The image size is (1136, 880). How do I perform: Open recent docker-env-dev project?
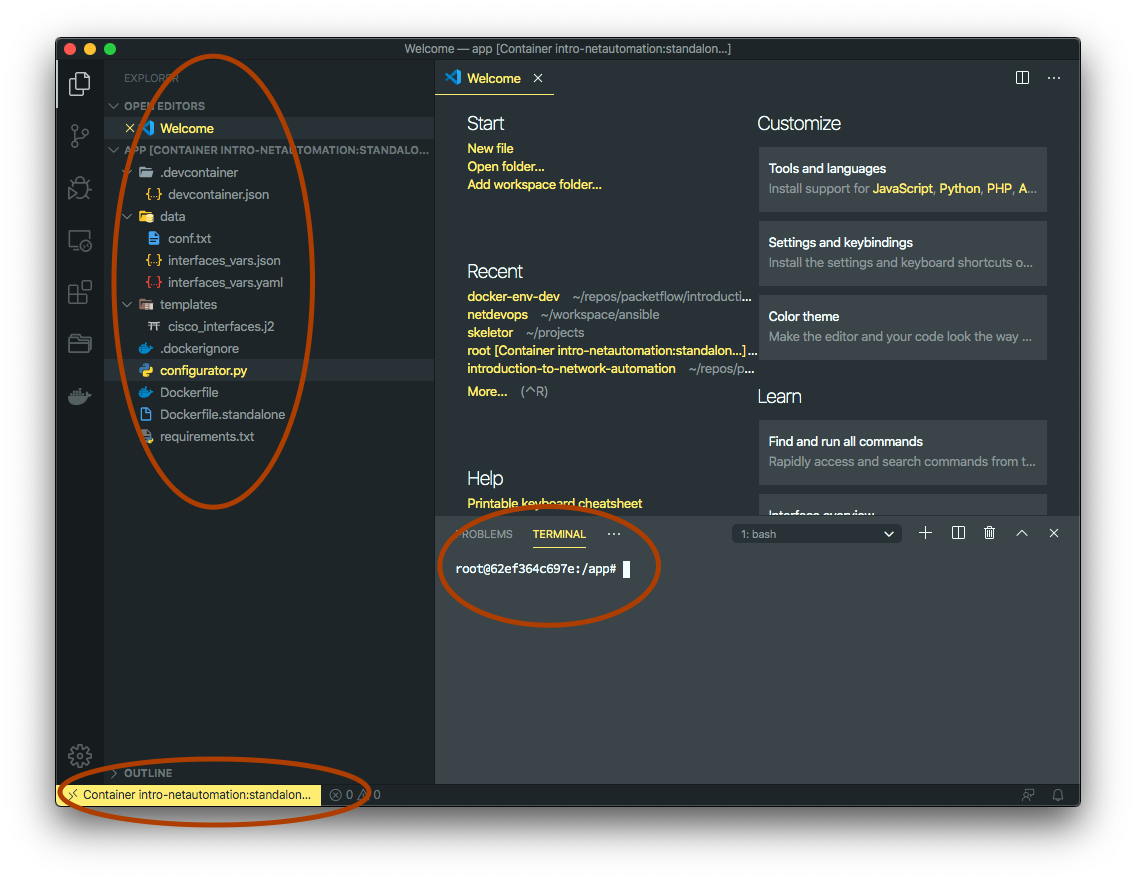(x=514, y=296)
